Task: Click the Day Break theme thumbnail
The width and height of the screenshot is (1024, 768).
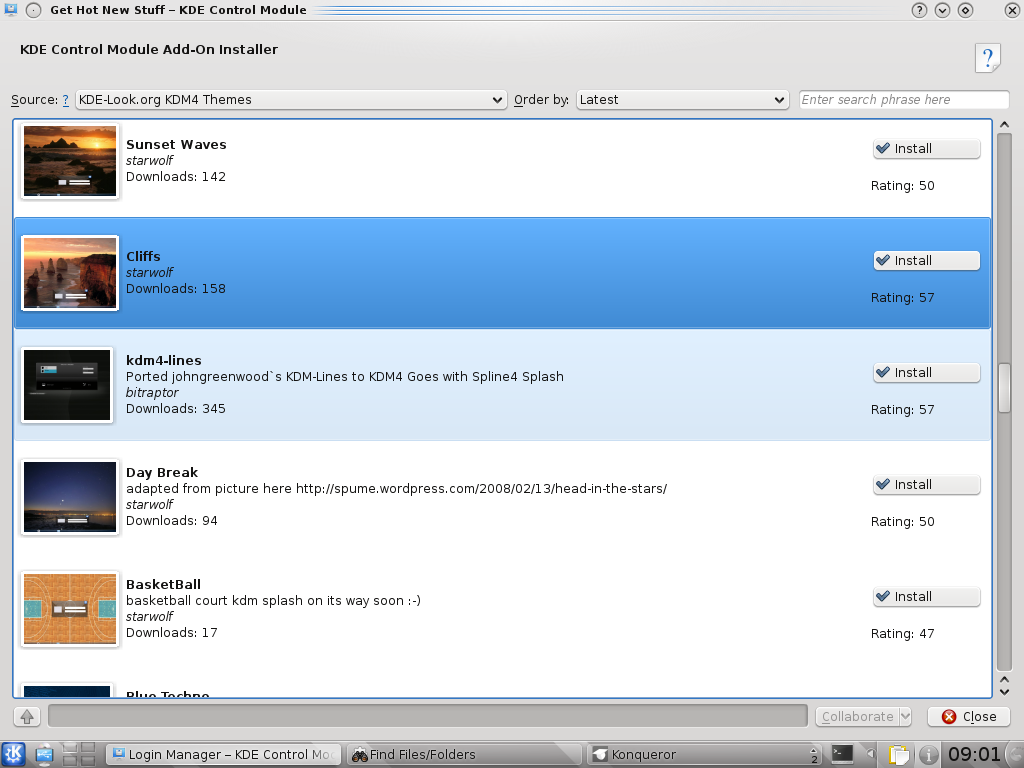Action: tap(70, 497)
